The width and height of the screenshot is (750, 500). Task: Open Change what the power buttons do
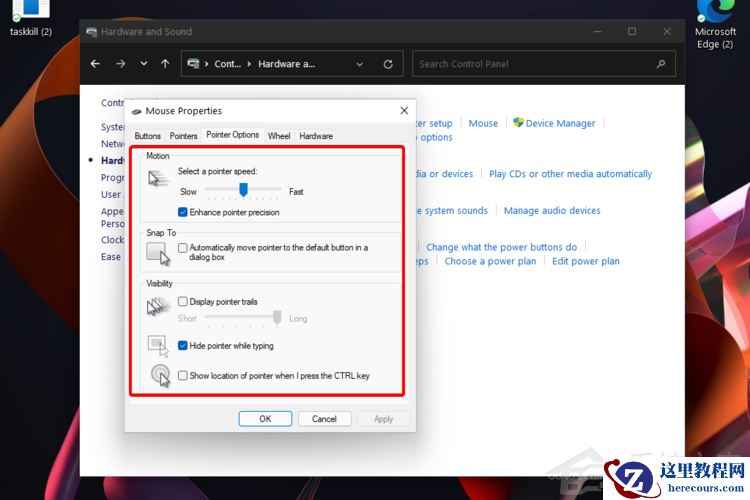(x=501, y=247)
